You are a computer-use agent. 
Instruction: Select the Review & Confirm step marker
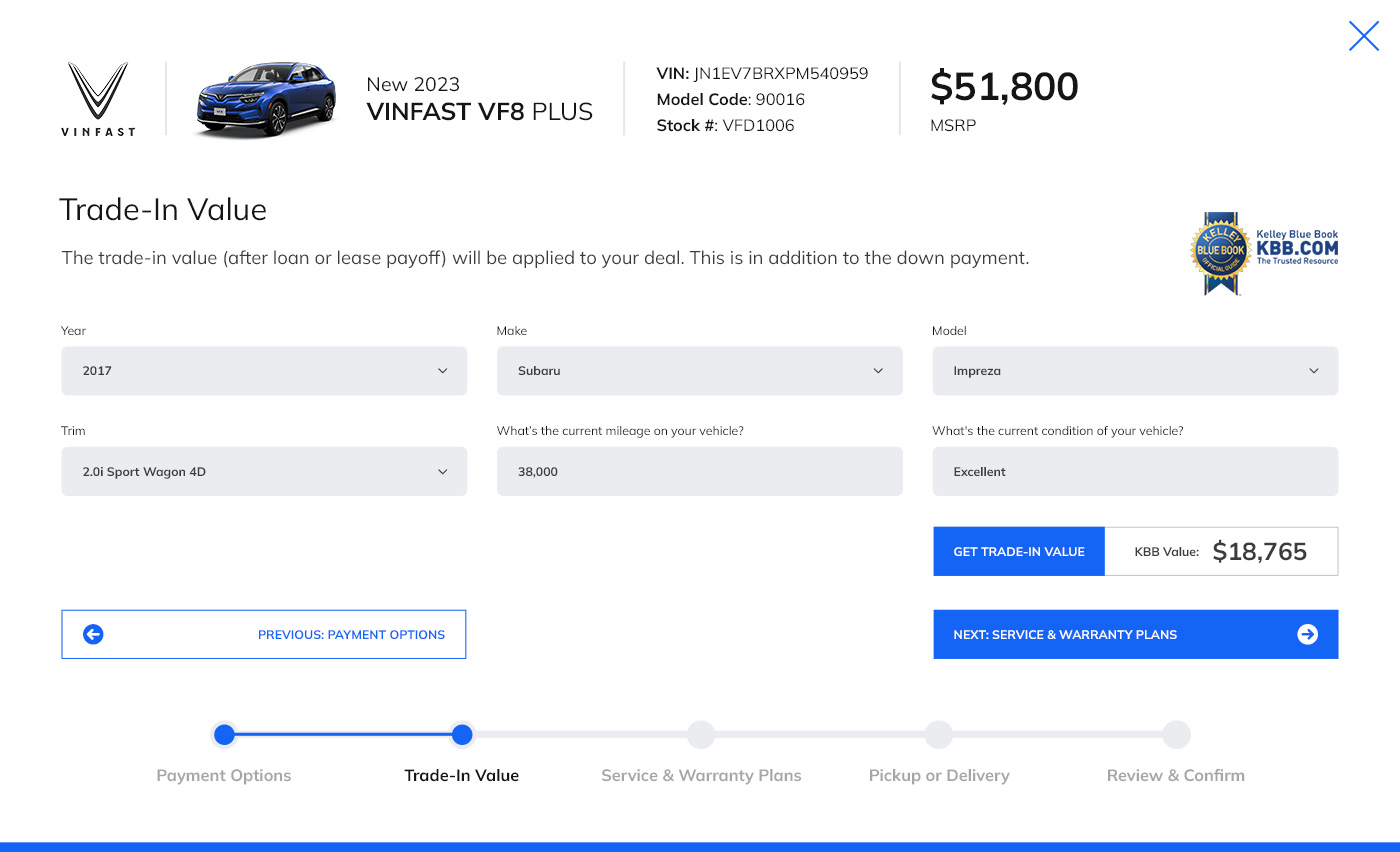[x=1176, y=735]
